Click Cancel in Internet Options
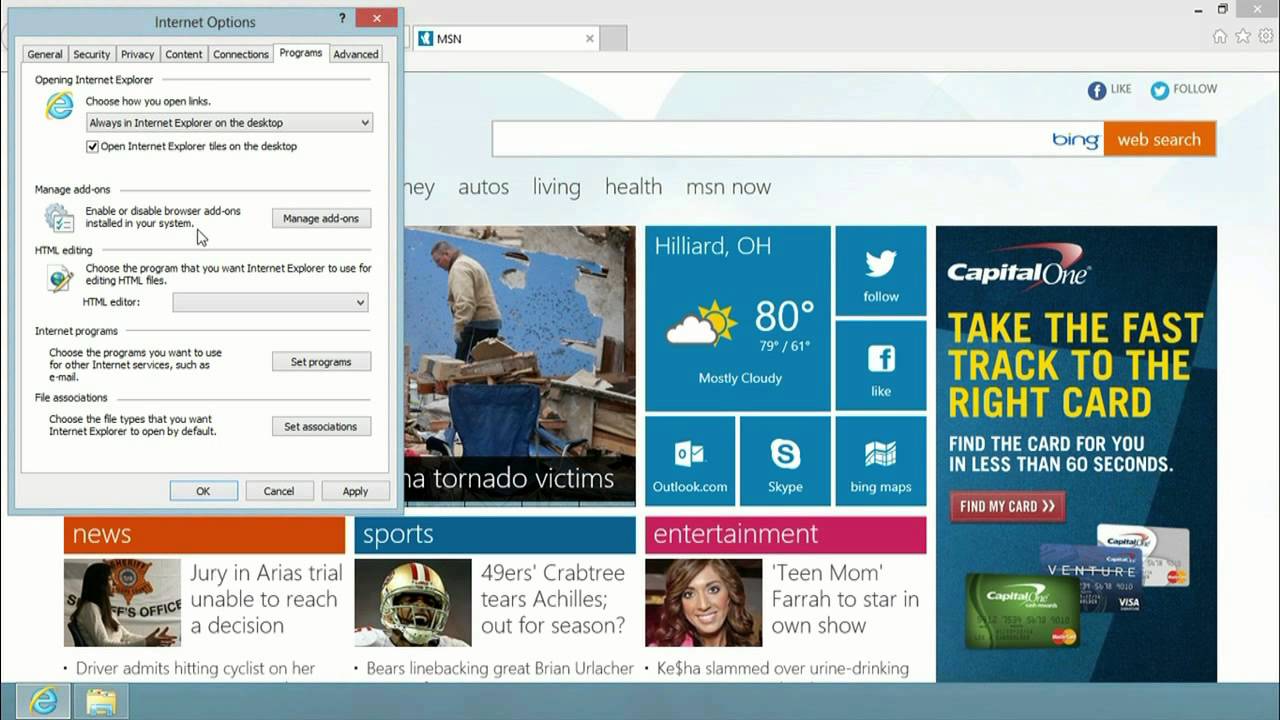 point(279,491)
